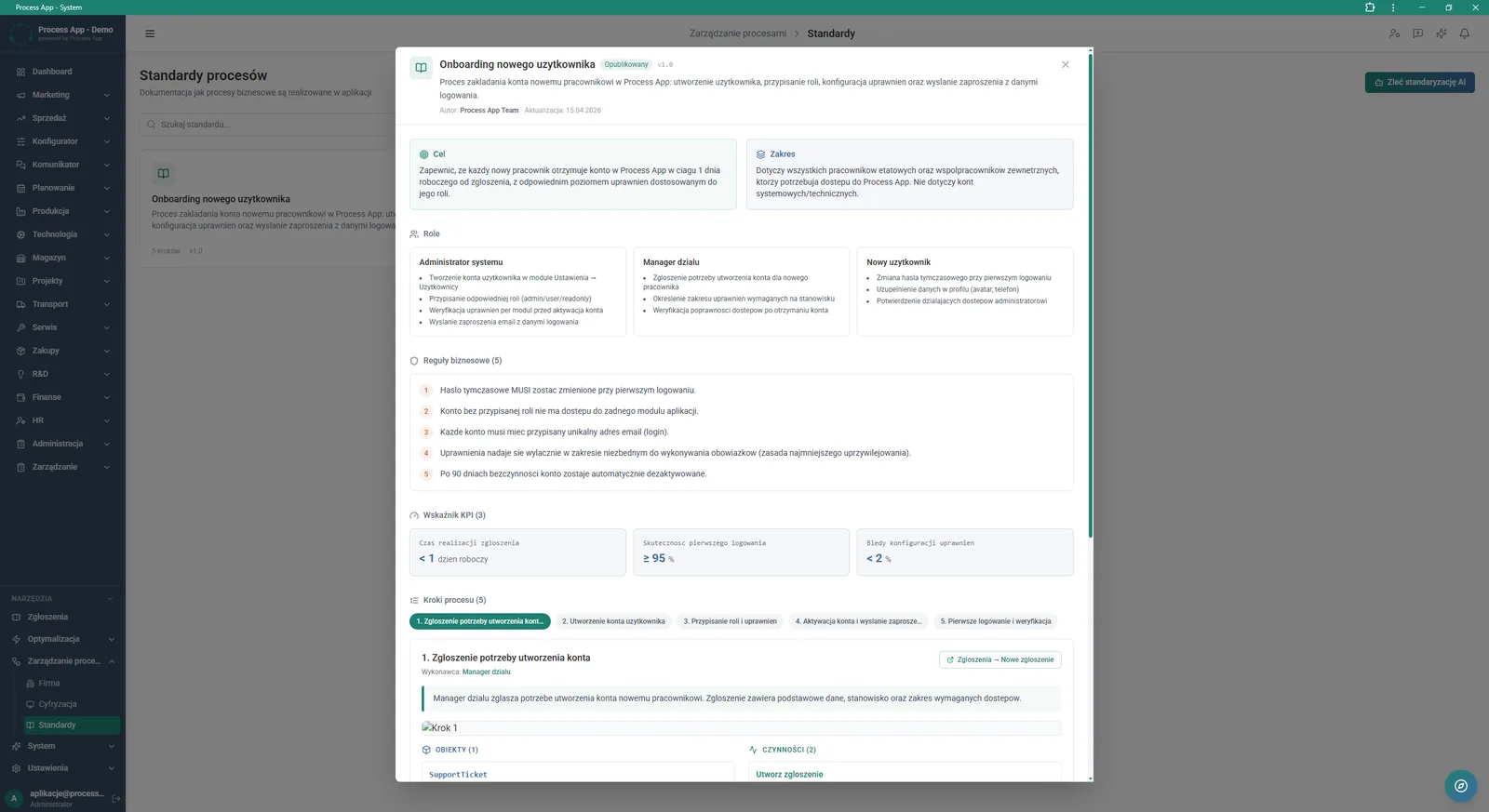Screen dimensions: 1489x812
Task: Click the HR people icon
Action: pos(20,420)
